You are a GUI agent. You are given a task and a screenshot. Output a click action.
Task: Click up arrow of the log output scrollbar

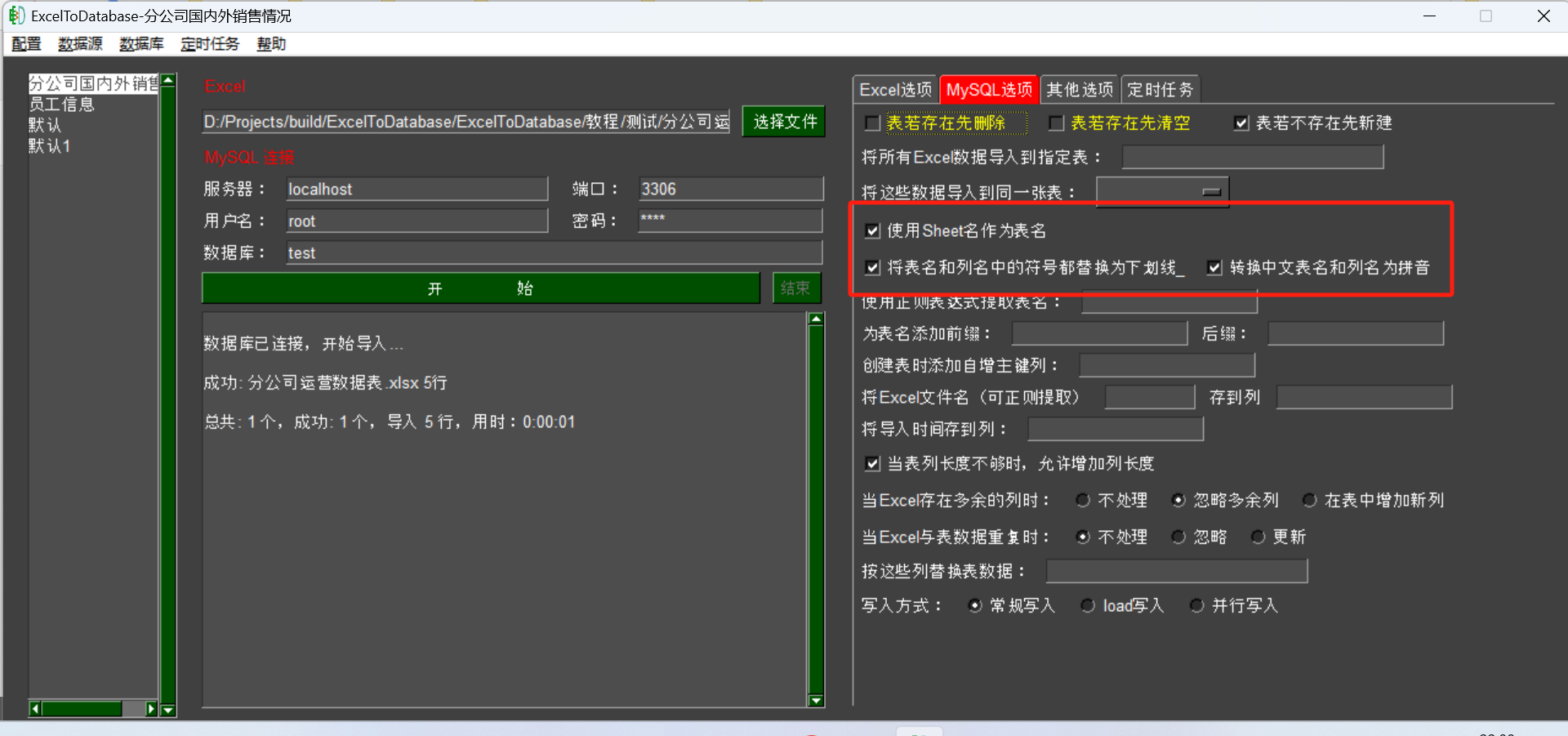tap(816, 319)
